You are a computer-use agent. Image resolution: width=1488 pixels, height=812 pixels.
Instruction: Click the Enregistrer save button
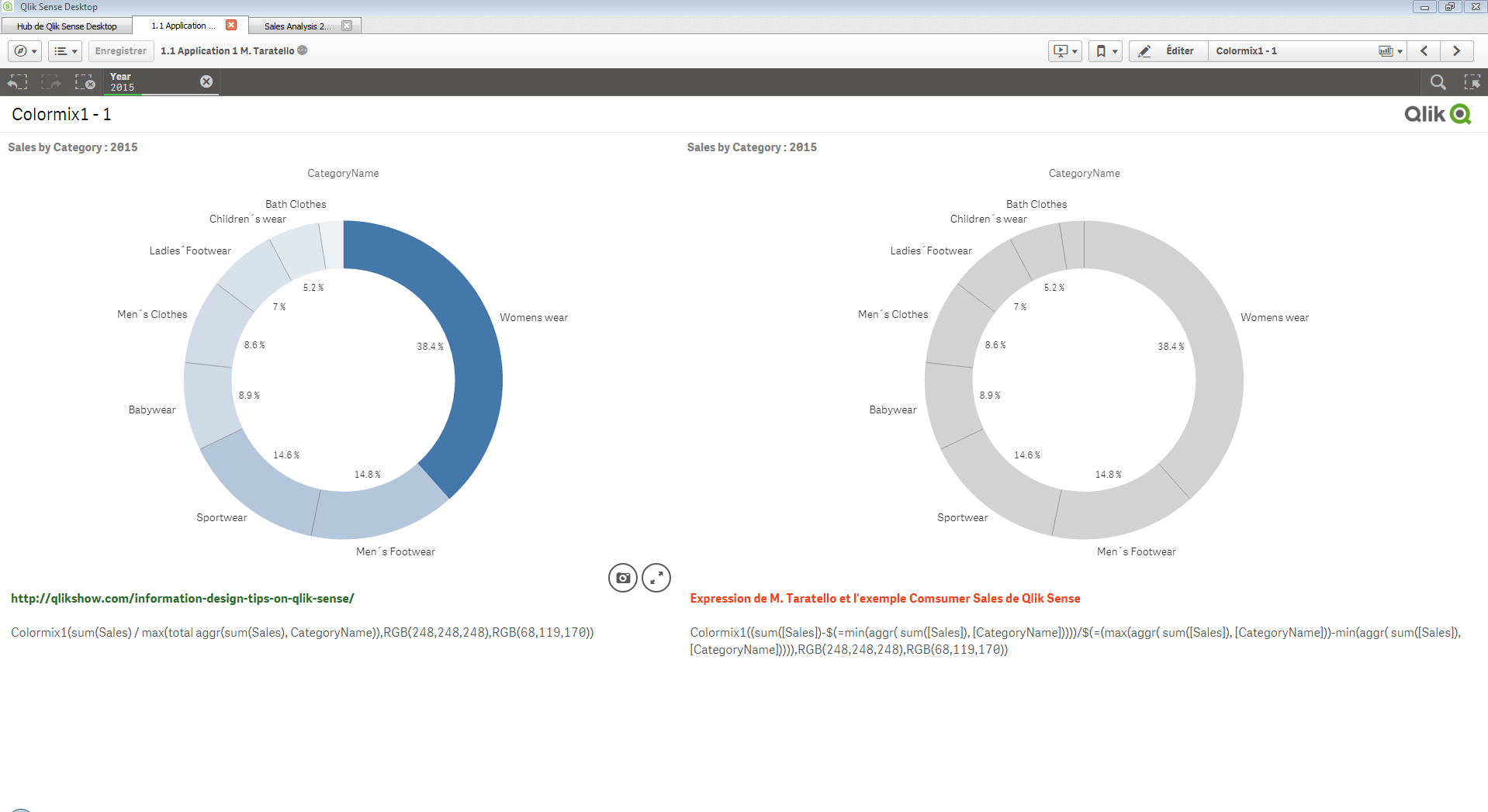tap(120, 51)
